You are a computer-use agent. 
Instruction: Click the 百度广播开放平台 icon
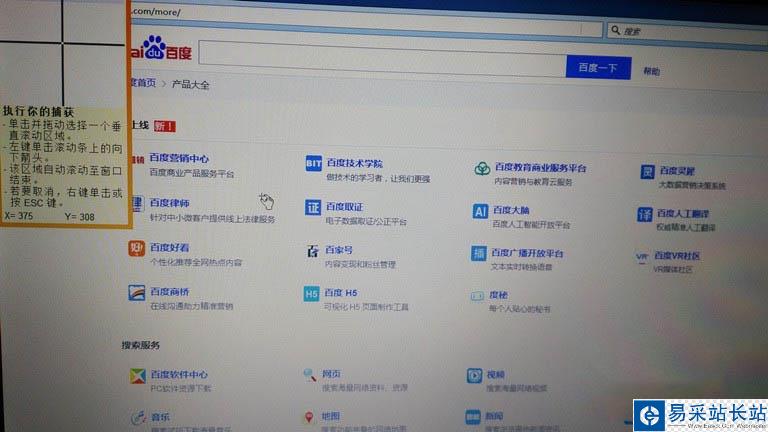coord(478,254)
